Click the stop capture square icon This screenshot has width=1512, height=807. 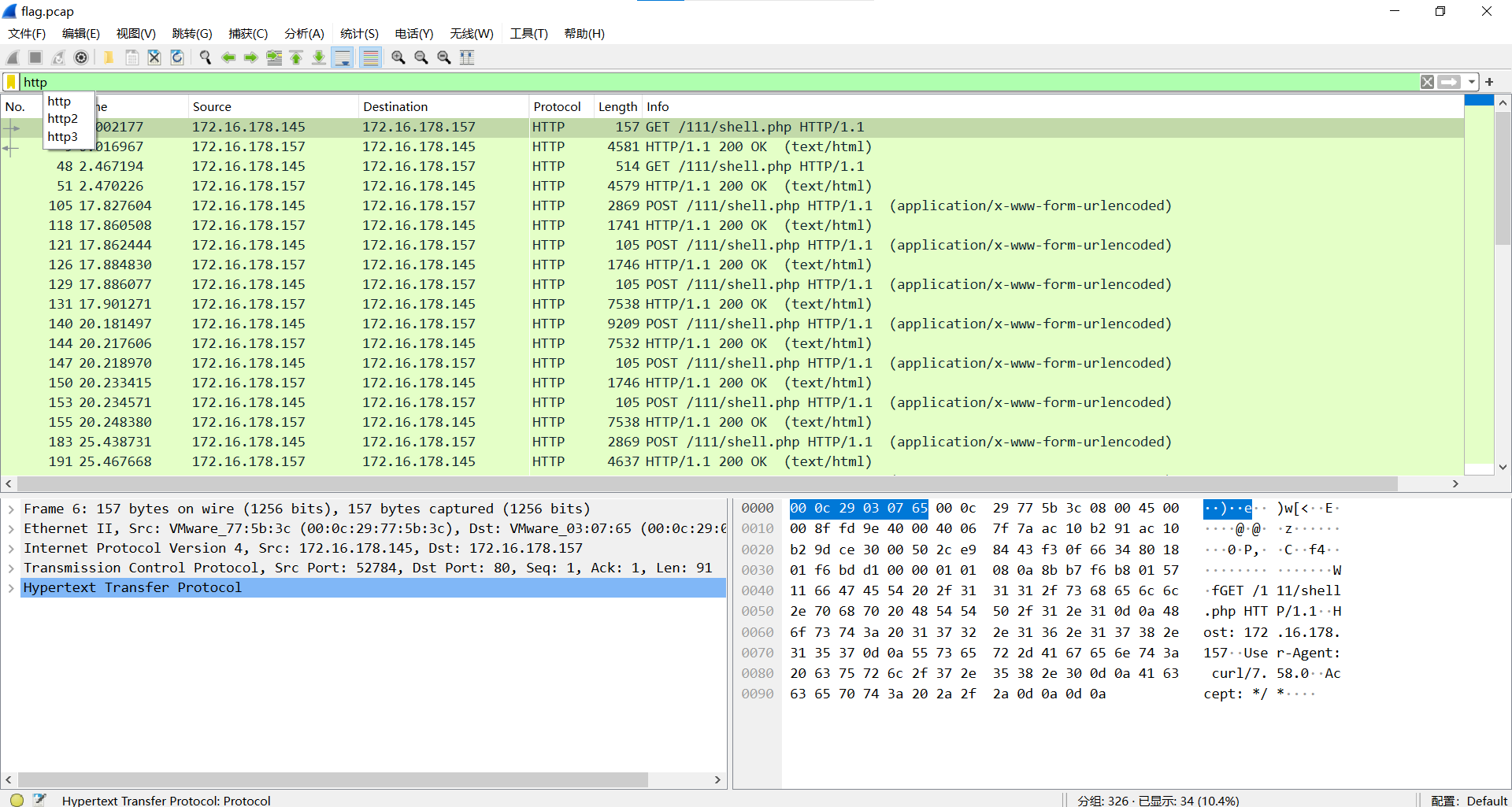tap(35, 57)
